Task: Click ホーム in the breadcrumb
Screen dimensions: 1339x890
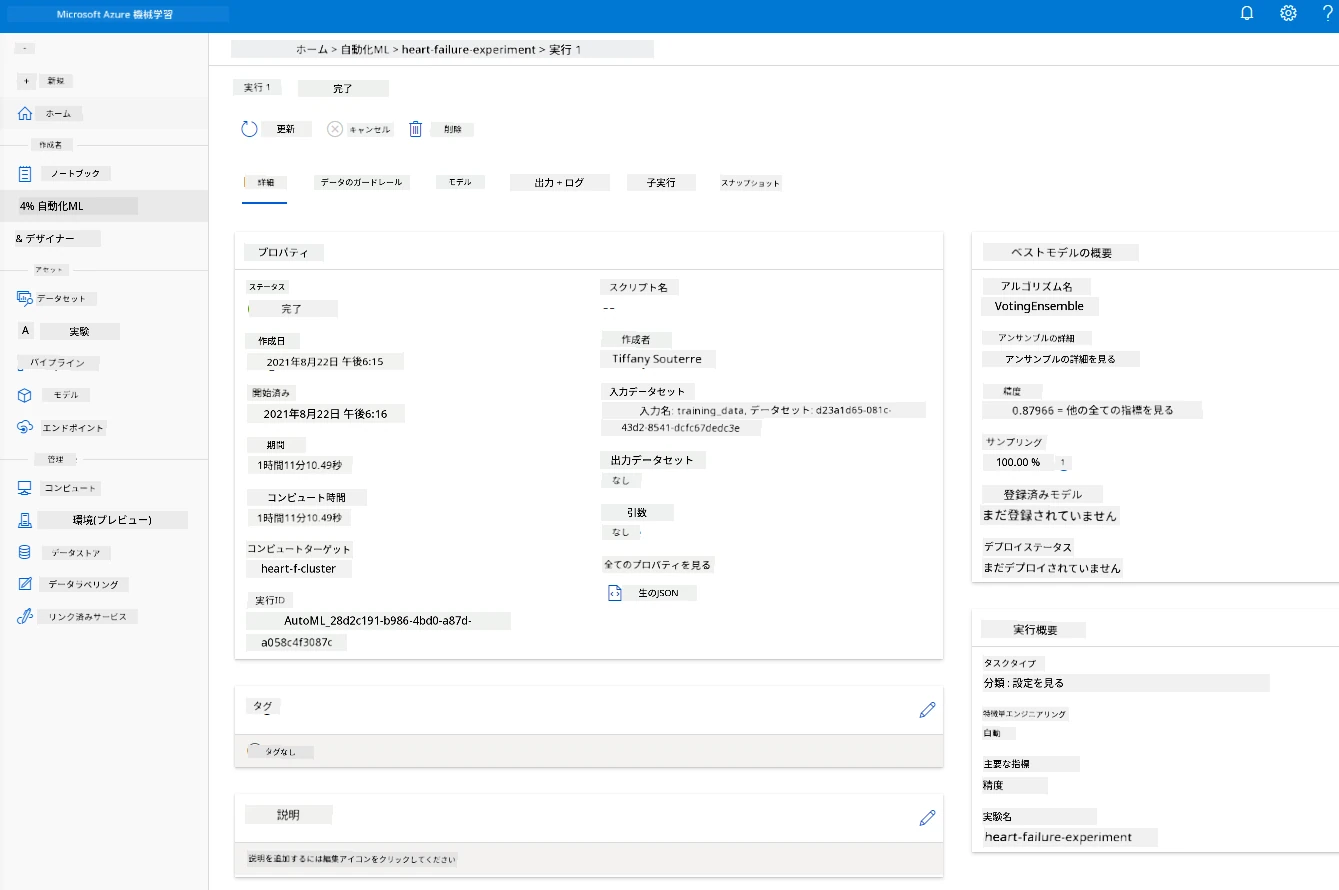Action: pyautogui.click(x=312, y=49)
